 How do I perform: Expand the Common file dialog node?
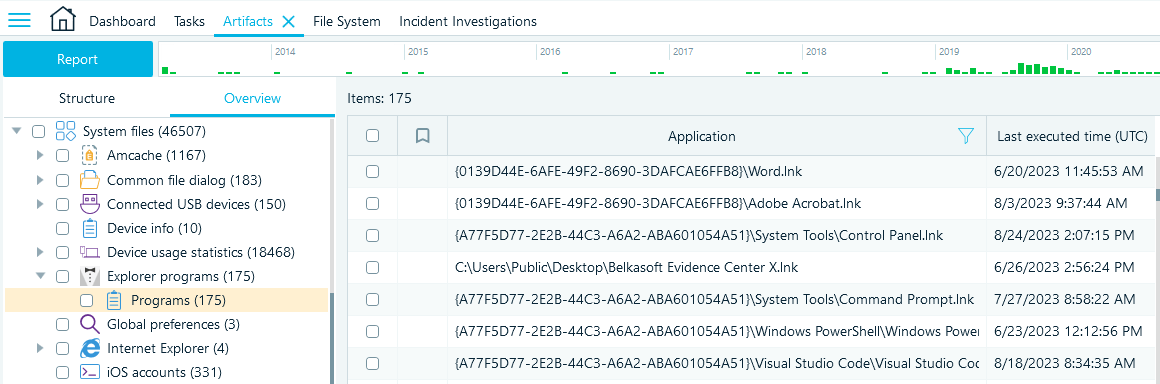[41, 180]
